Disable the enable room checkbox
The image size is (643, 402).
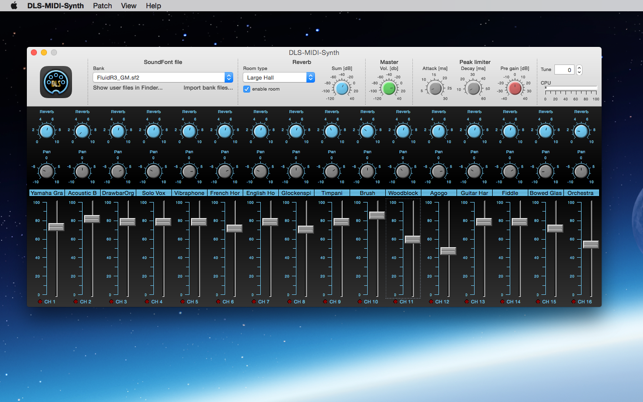247,89
